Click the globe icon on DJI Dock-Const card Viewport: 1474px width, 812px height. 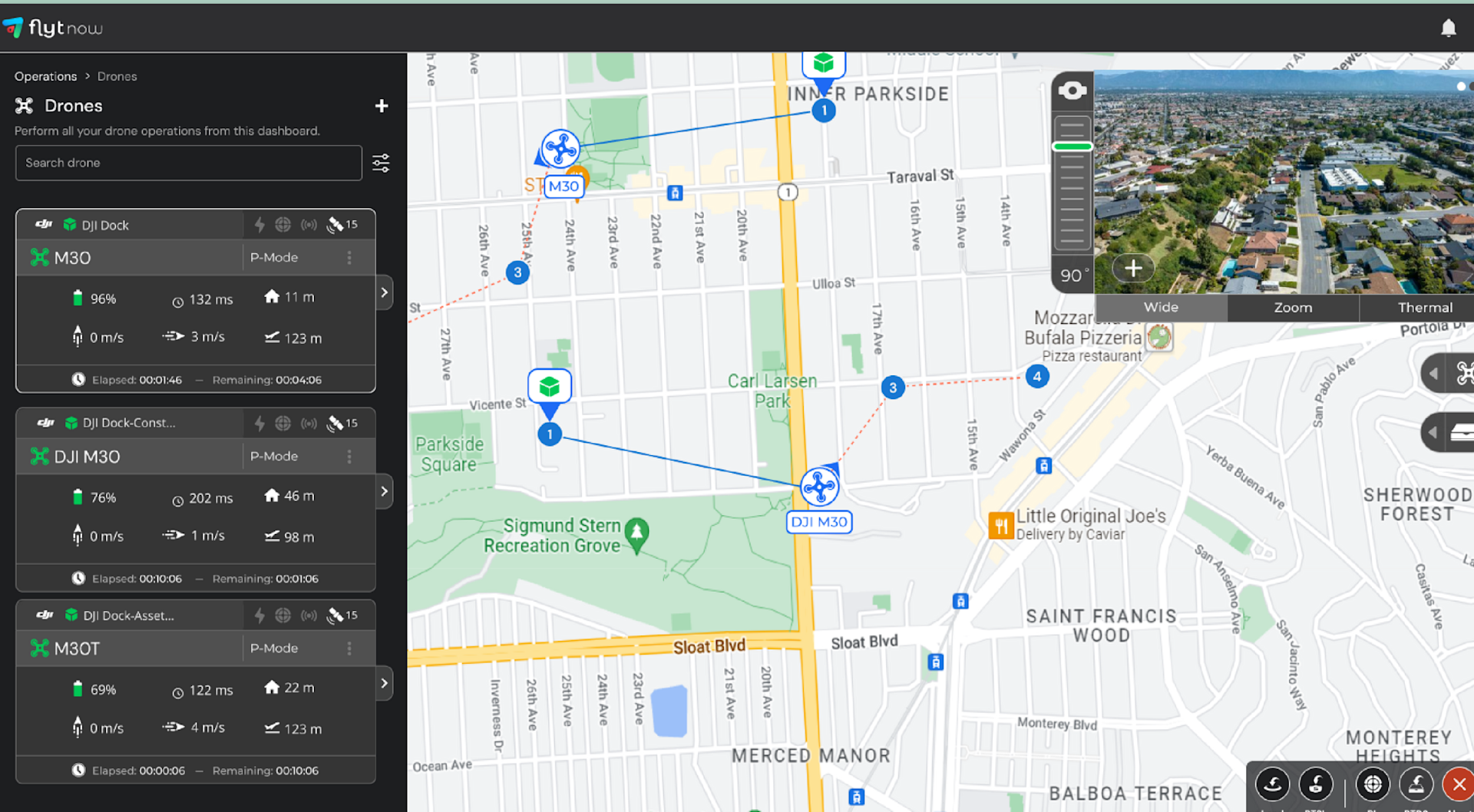click(283, 423)
